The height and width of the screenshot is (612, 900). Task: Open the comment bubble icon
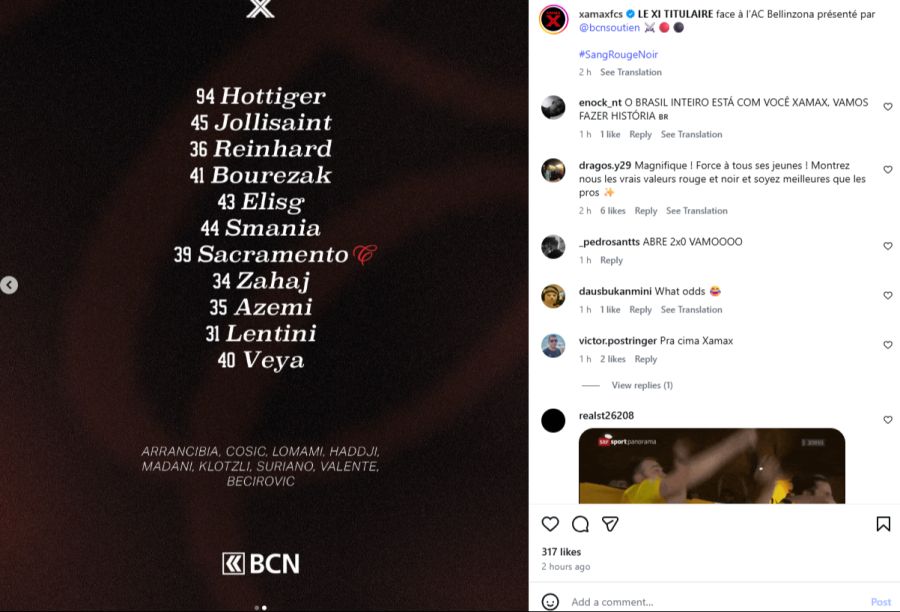coord(580,524)
